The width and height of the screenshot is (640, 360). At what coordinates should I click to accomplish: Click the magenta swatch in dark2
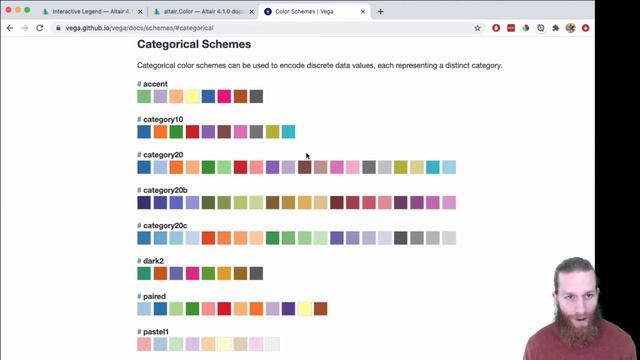192,273
